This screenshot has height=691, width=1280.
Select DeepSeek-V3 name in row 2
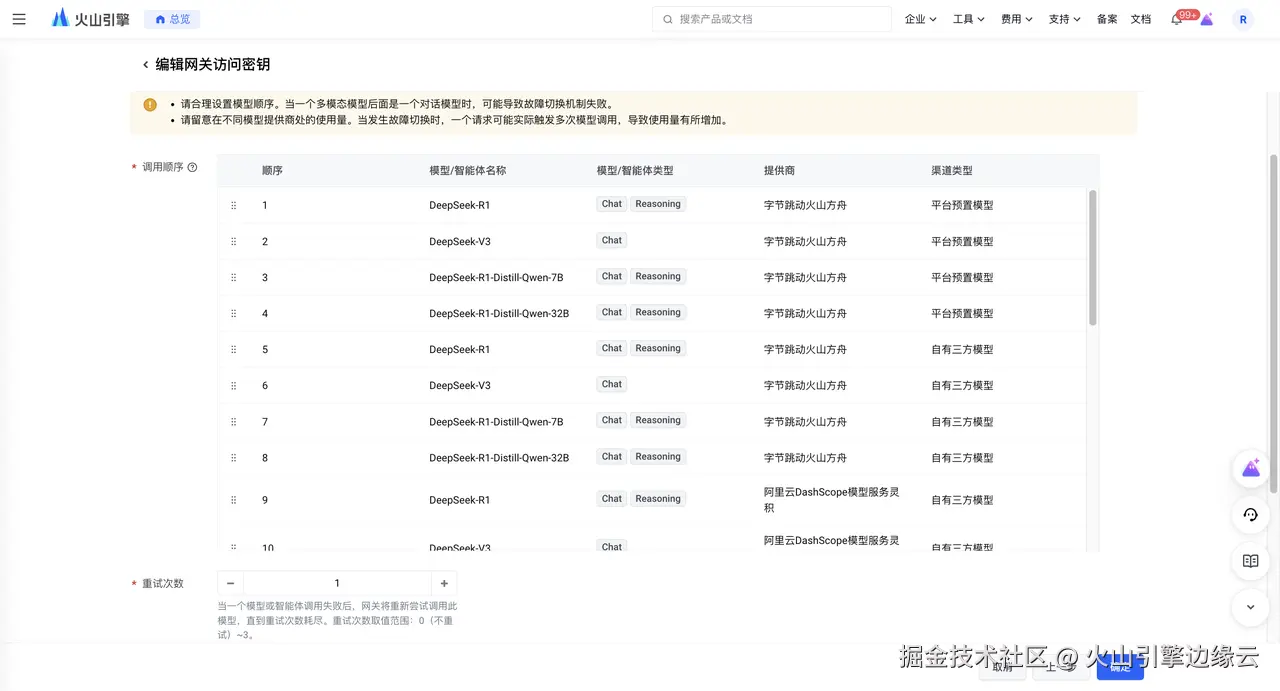coord(460,241)
